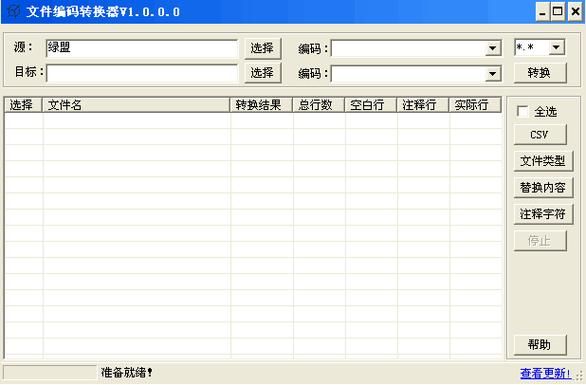Click the 源 source path input field

(142, 48)
